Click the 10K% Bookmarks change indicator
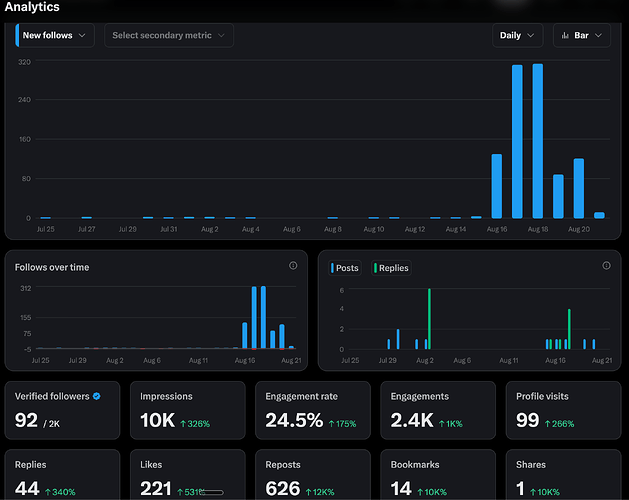 [x=432, y=492]
